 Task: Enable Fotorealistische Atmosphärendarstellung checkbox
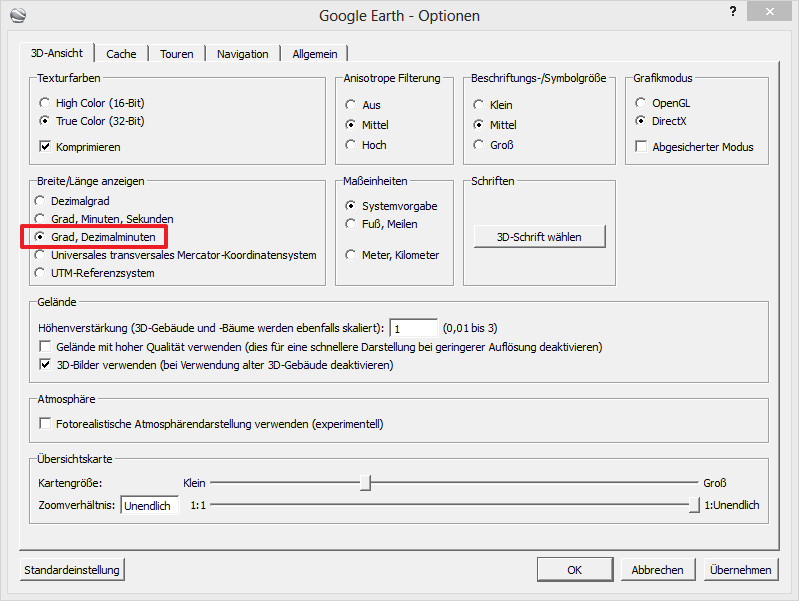[211, 424]
